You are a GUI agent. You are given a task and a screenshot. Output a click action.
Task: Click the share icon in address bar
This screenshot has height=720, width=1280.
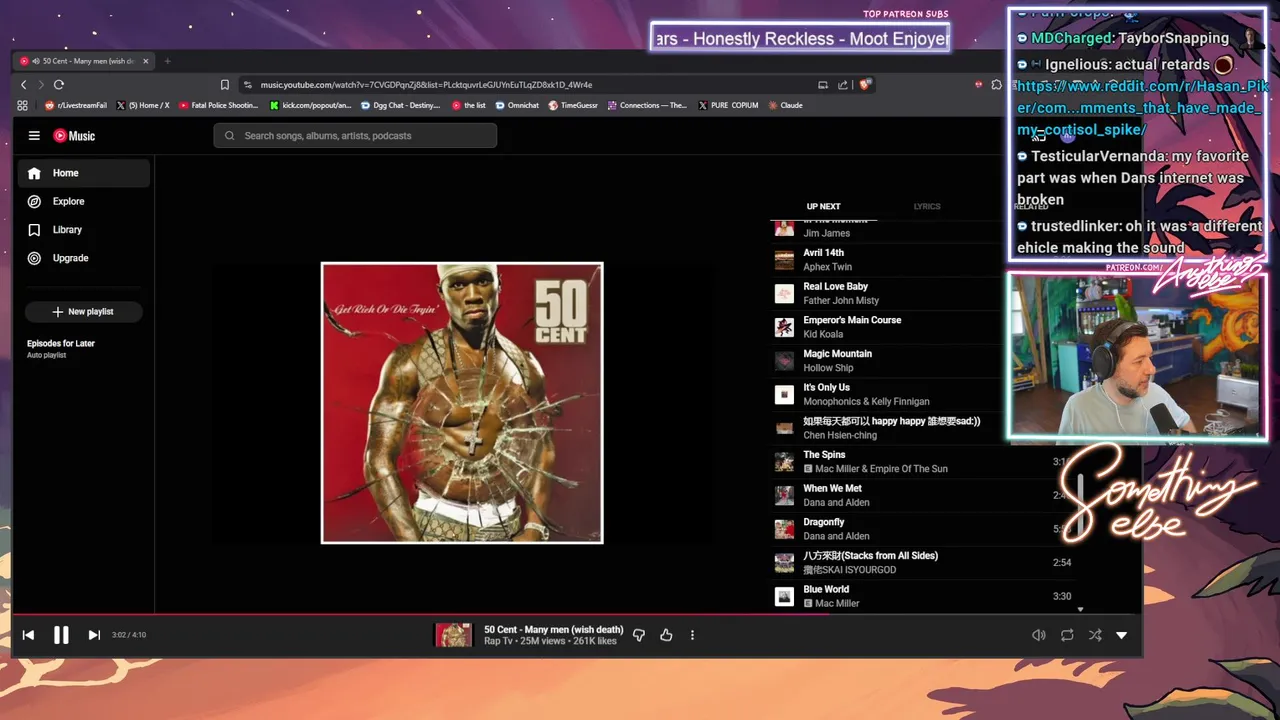(843, 85)
